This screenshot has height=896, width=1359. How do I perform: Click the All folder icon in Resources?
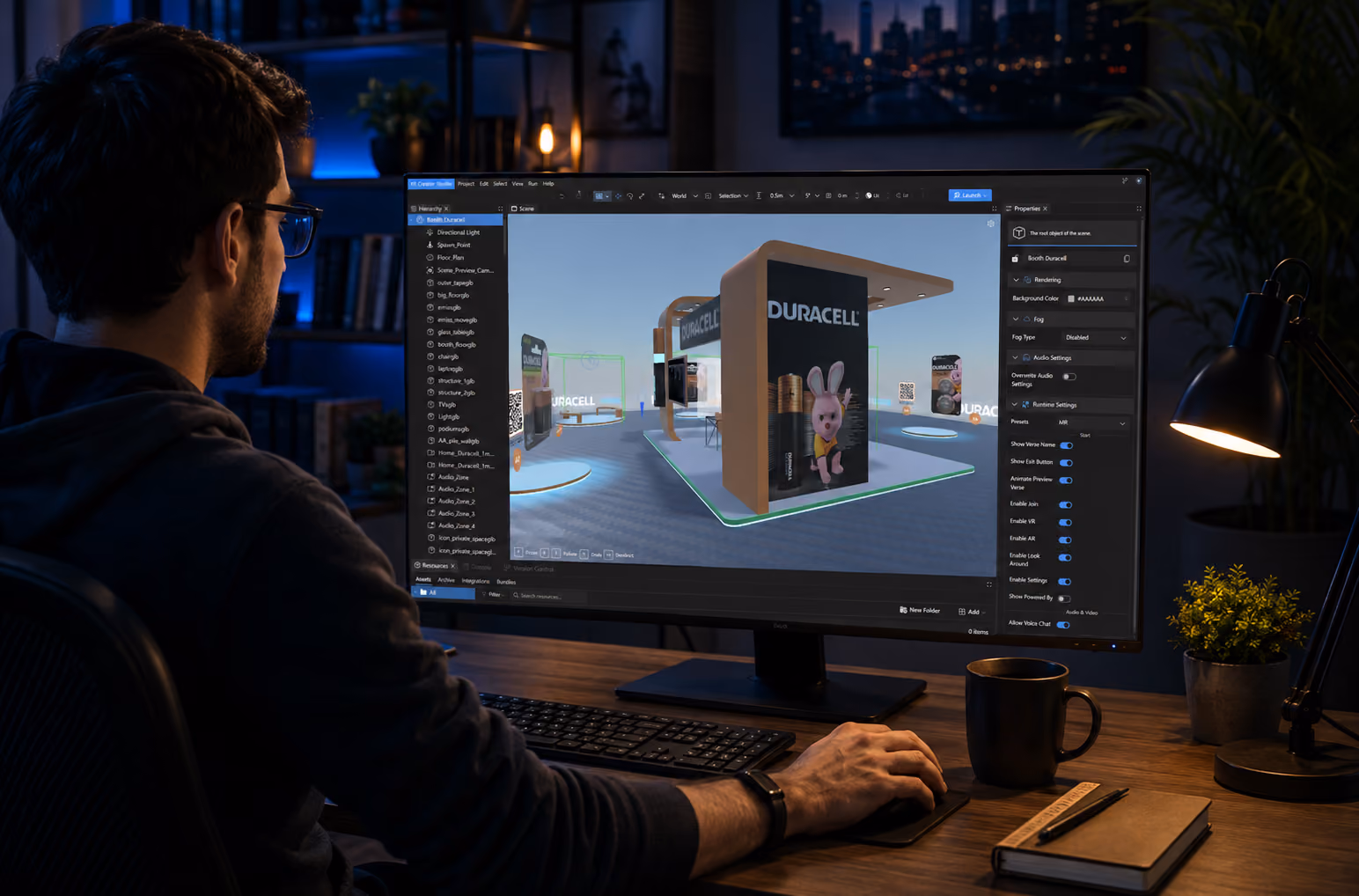(x=423, y=592)
